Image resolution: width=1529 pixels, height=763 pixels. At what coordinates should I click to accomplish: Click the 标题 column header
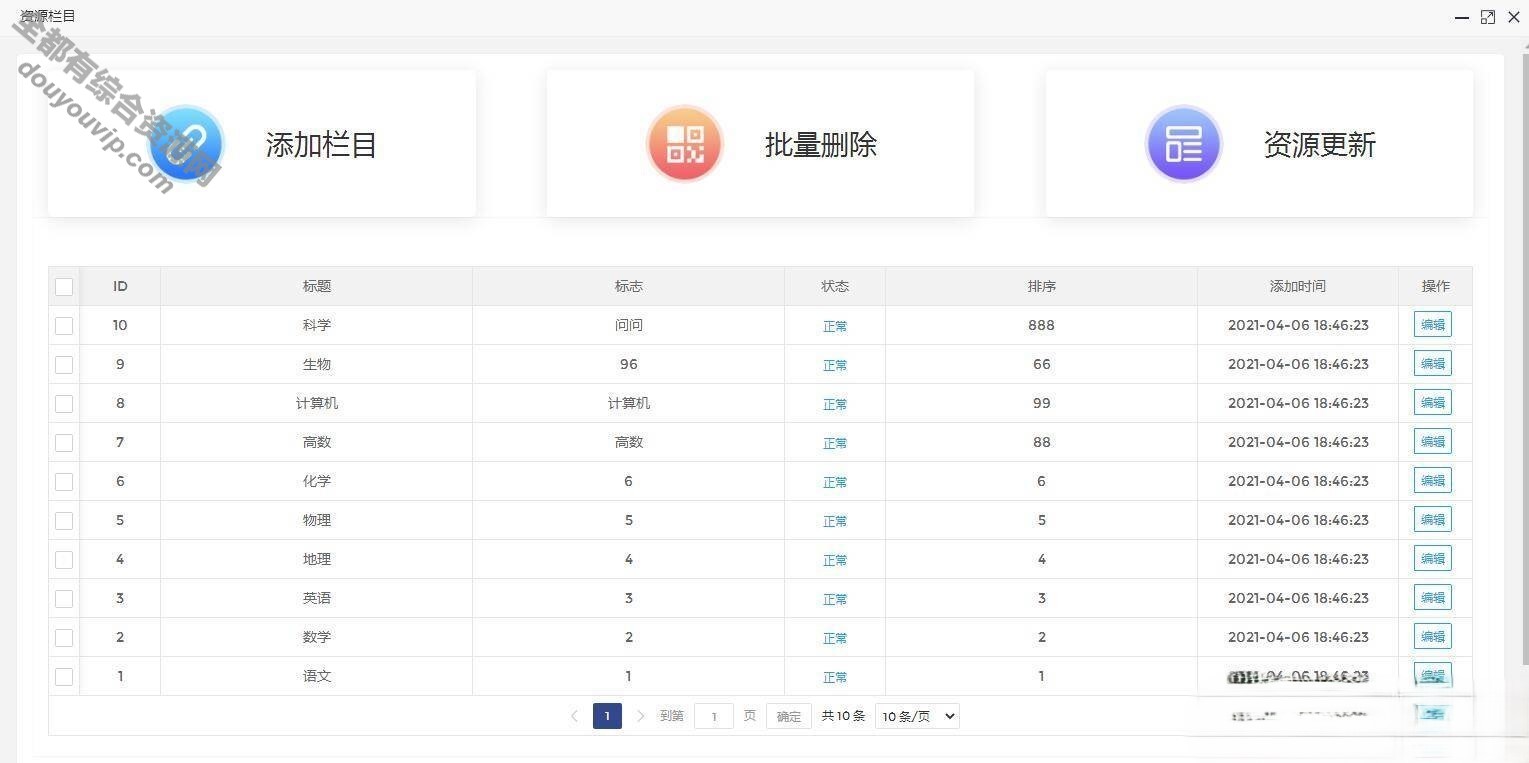(317, 286)
